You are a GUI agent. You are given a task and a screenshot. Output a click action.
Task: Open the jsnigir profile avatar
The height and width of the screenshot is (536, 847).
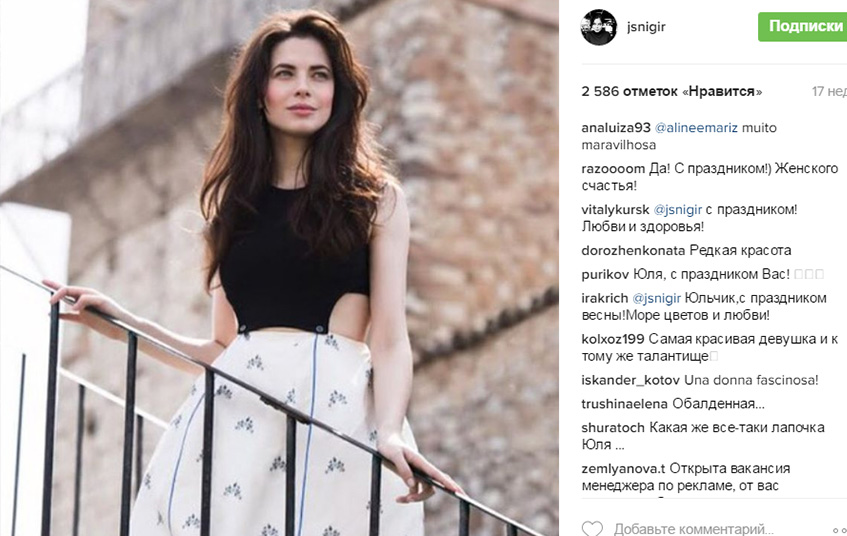(599, 27)
